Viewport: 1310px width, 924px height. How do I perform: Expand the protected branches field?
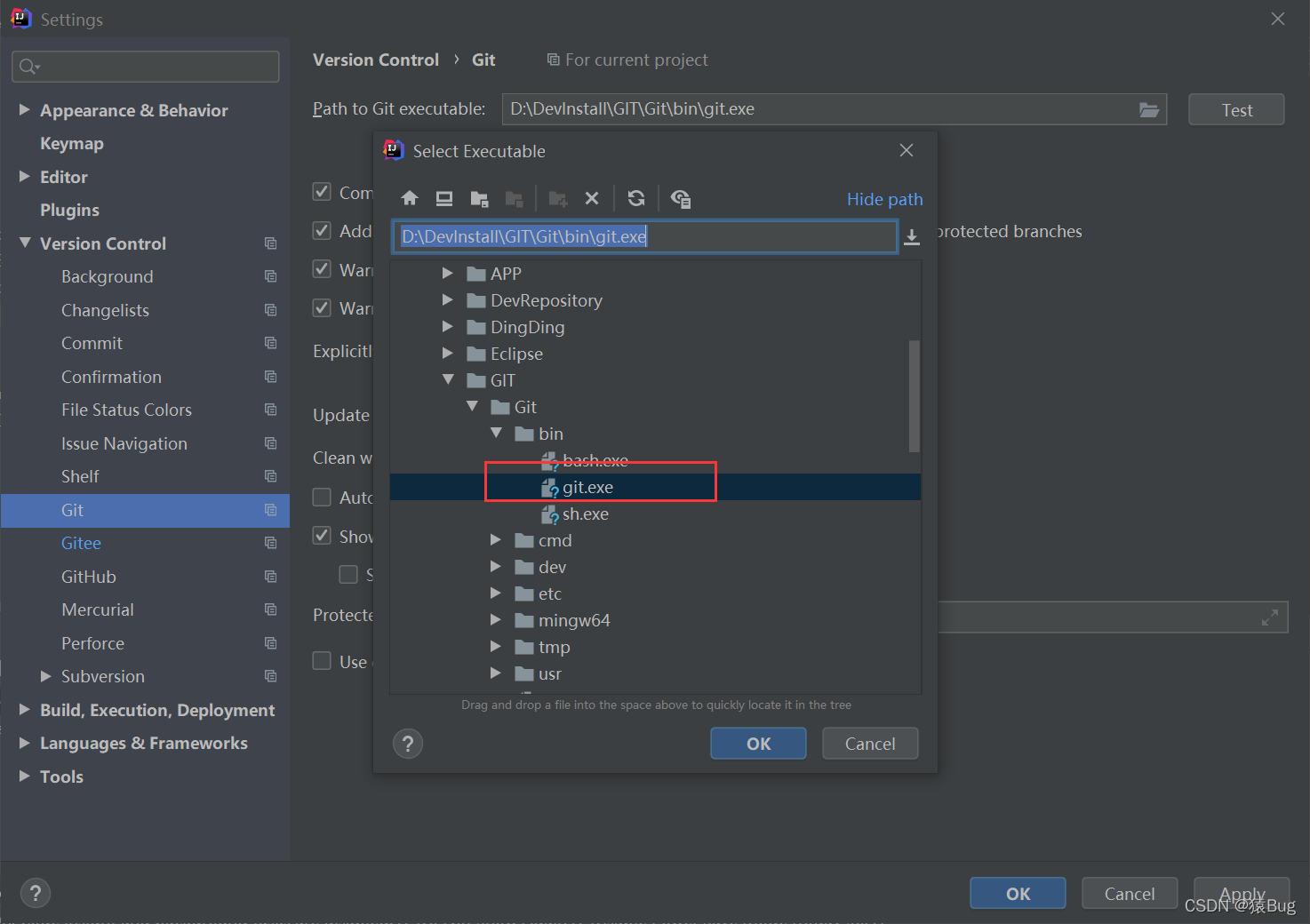click(x=1270, y=617)
